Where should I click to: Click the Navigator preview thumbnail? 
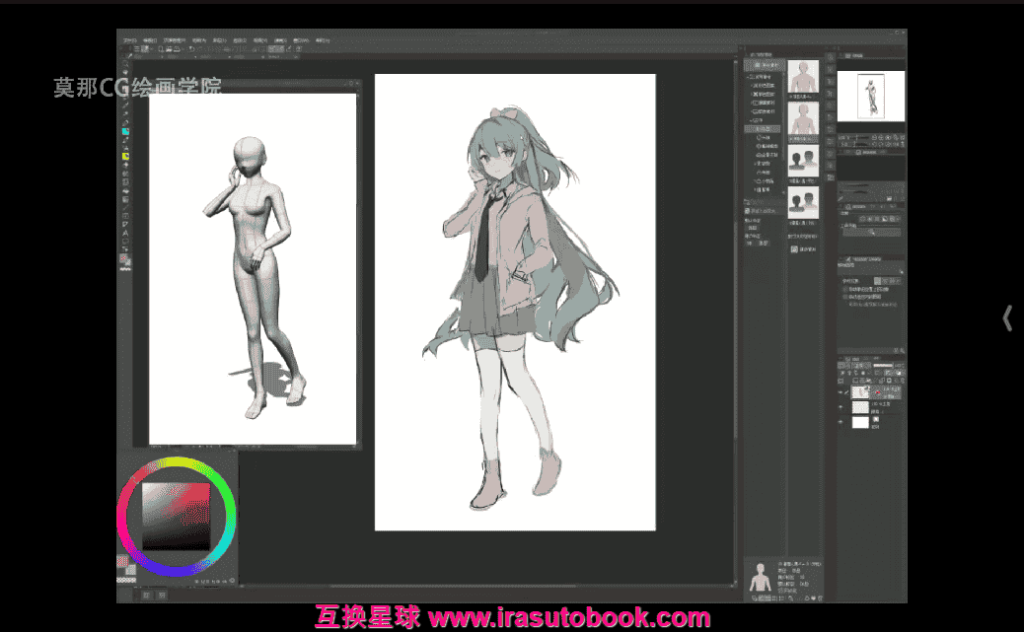click(x=871, y=96)
